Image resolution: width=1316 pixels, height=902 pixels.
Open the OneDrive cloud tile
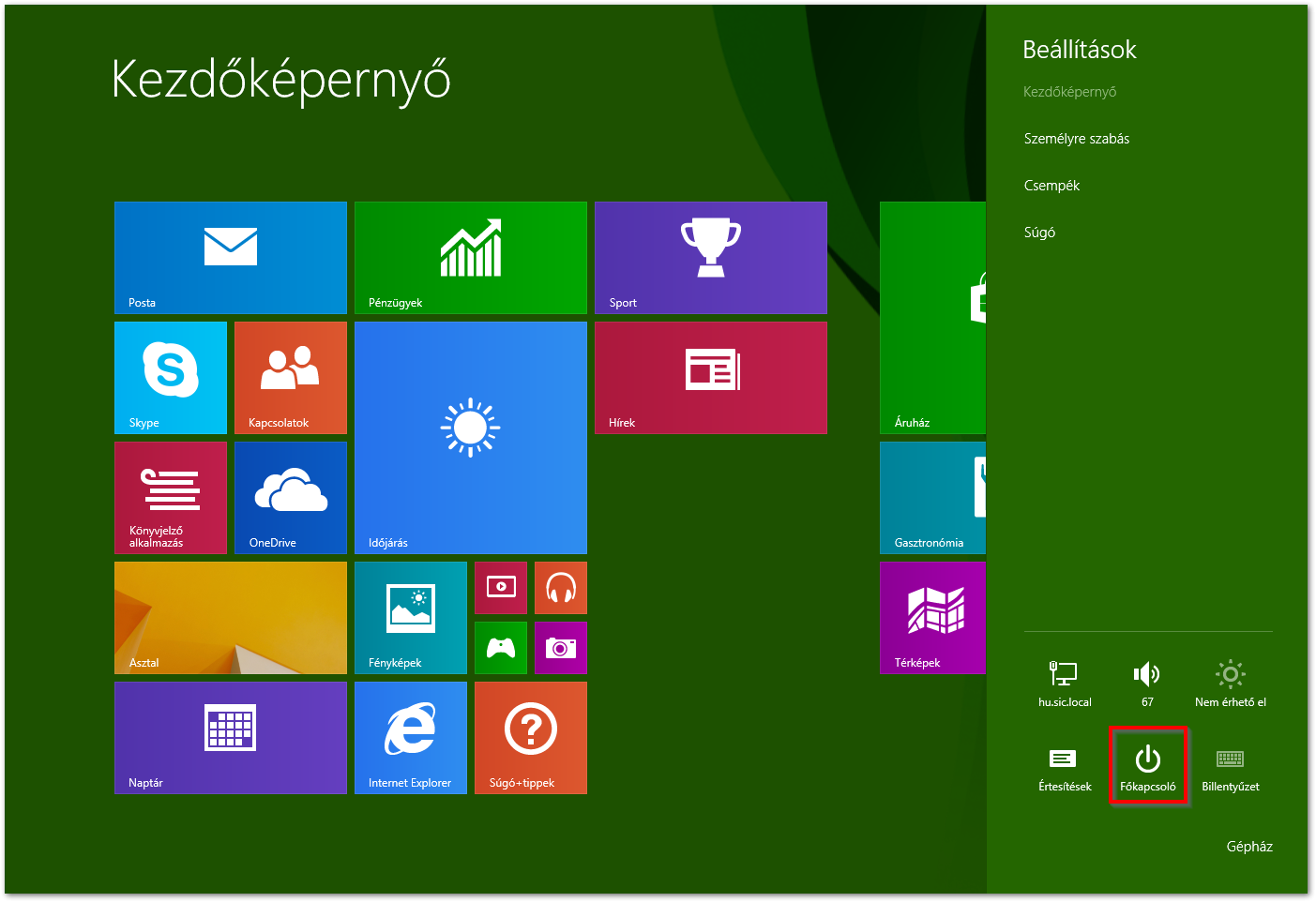290,497
